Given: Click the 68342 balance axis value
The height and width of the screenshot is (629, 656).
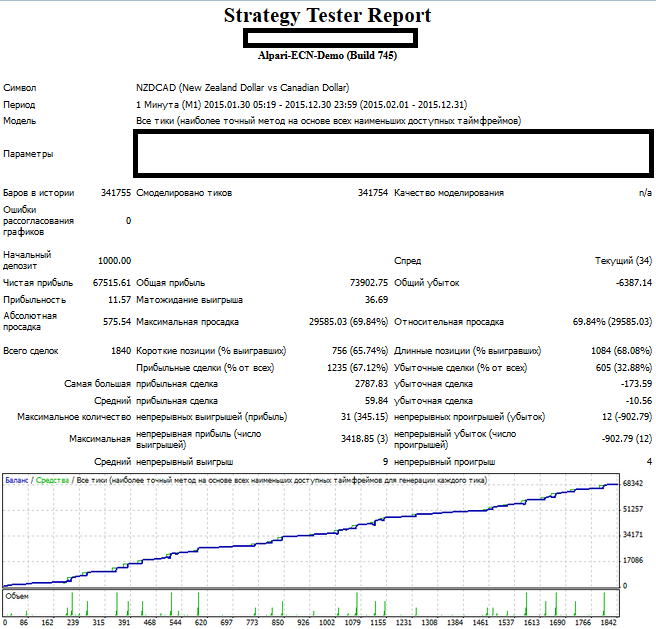Looking at the screenshot, I should 633,483.
